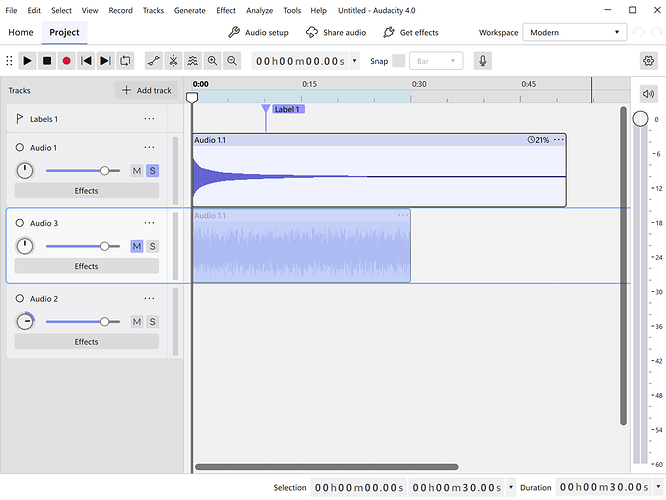Mute the Audio 3 track
The width and height of the screenshot is (666, 500).
coord(137,246)
